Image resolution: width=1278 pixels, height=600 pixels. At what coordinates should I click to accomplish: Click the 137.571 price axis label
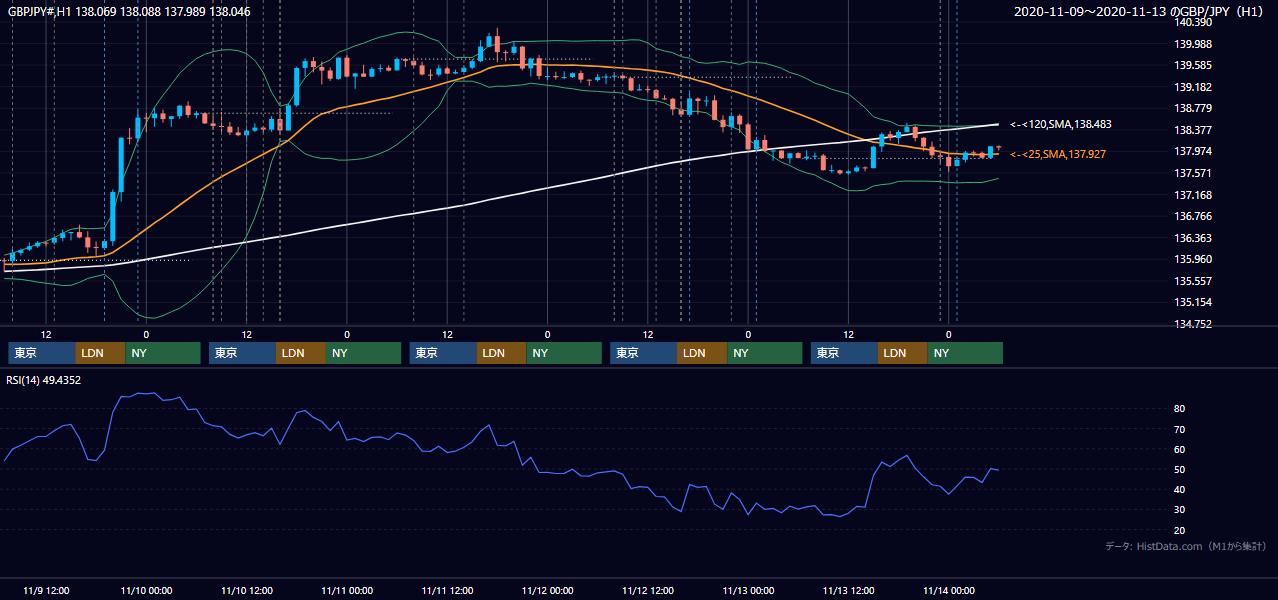click(1193, 173)
